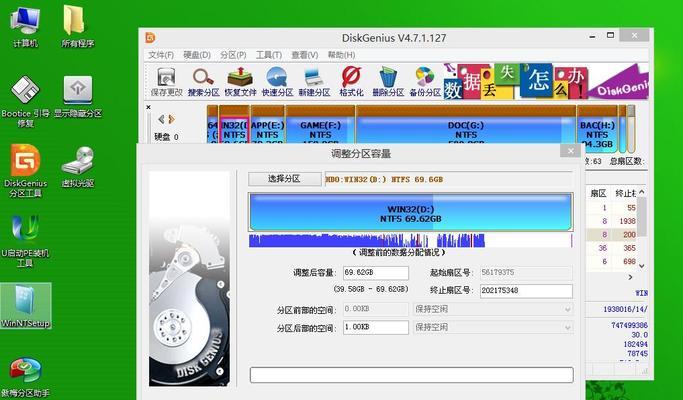This screenshot has width=683, height=400.
Task: Click table cell showing 1938
Action: 627,221
